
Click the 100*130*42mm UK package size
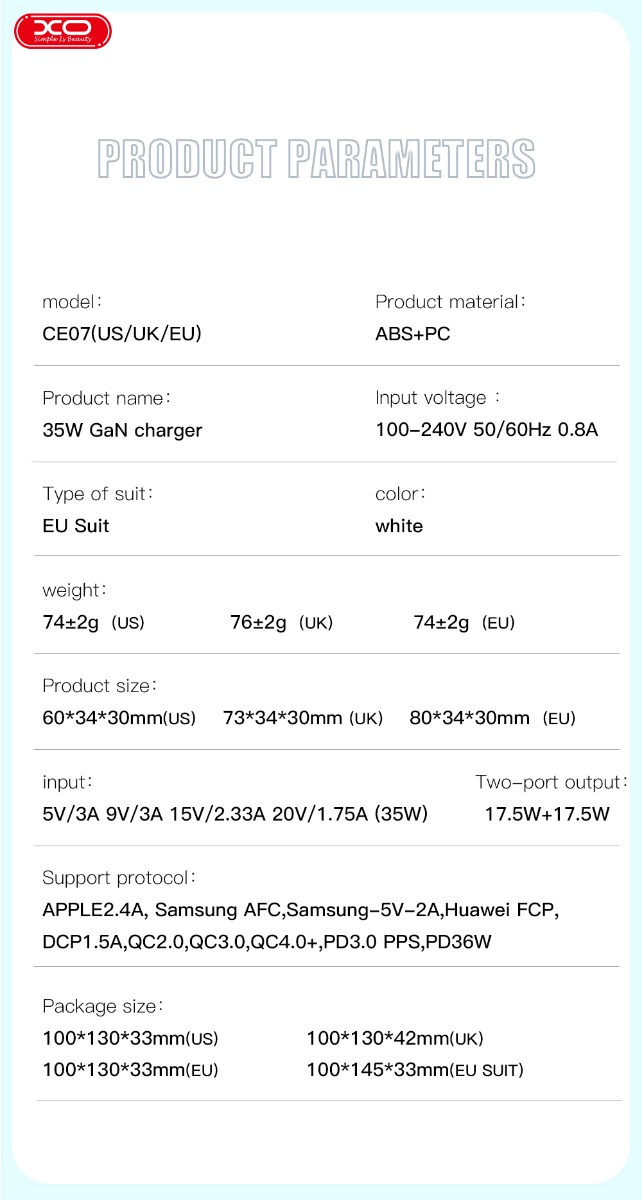coord(395,1038)
